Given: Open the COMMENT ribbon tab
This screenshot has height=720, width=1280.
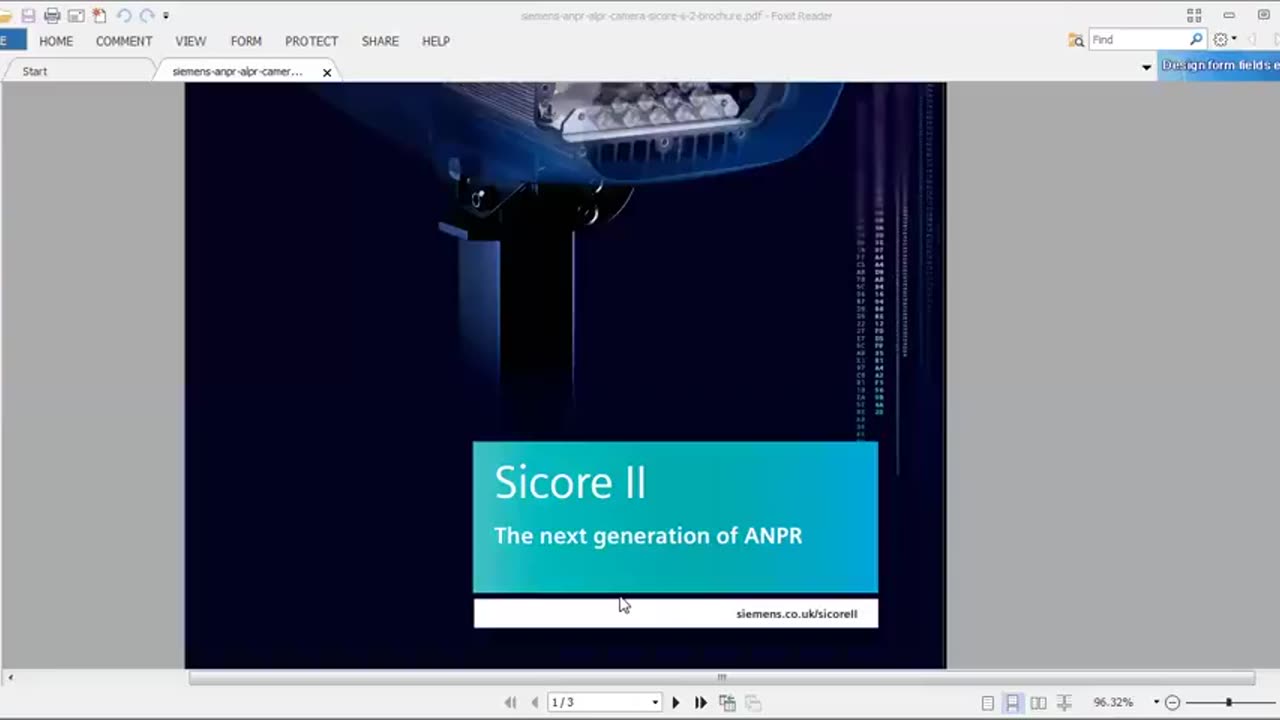Looking at the screenshot, I should (x=124, y=41).
